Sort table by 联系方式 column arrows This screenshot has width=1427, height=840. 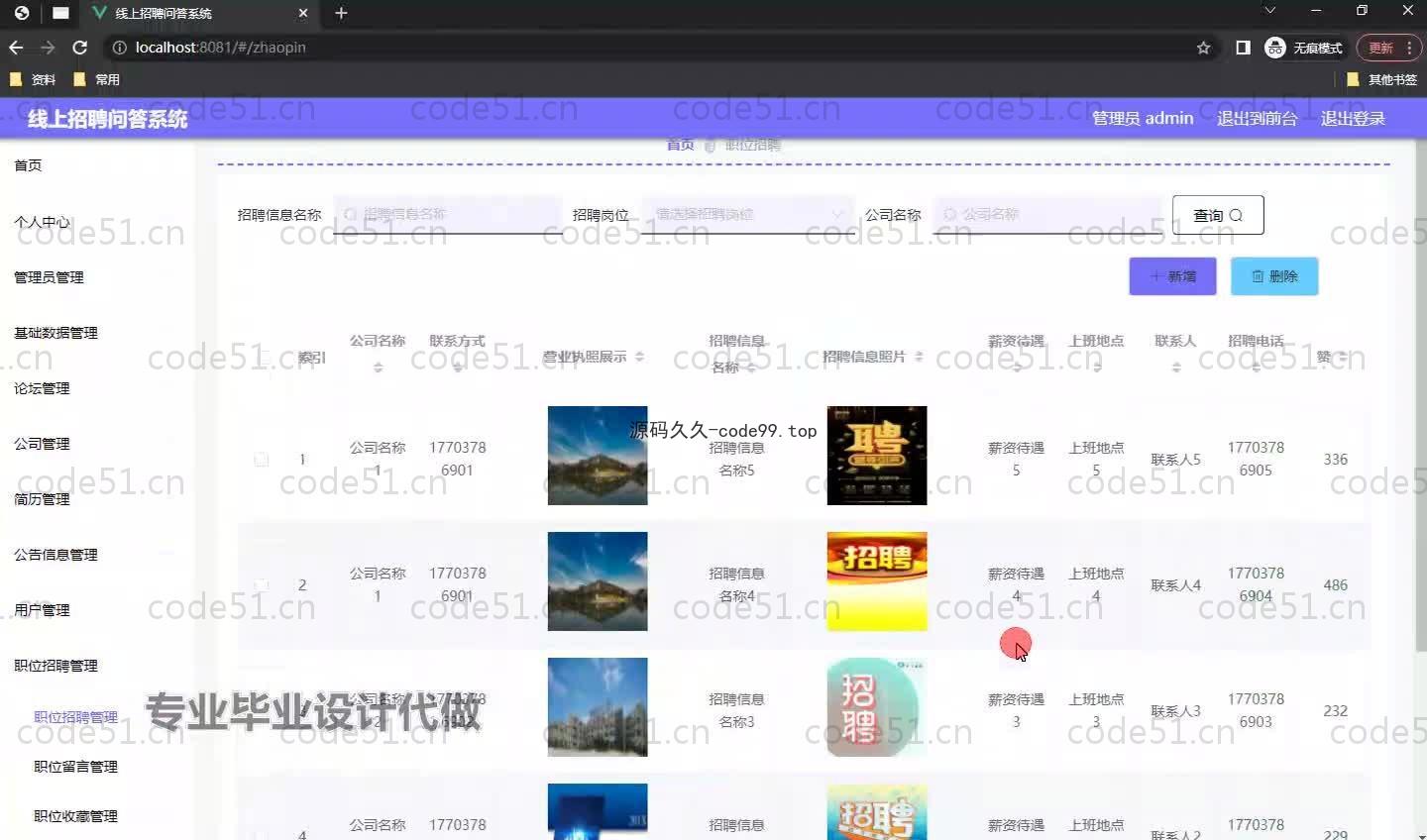(457, 367)
